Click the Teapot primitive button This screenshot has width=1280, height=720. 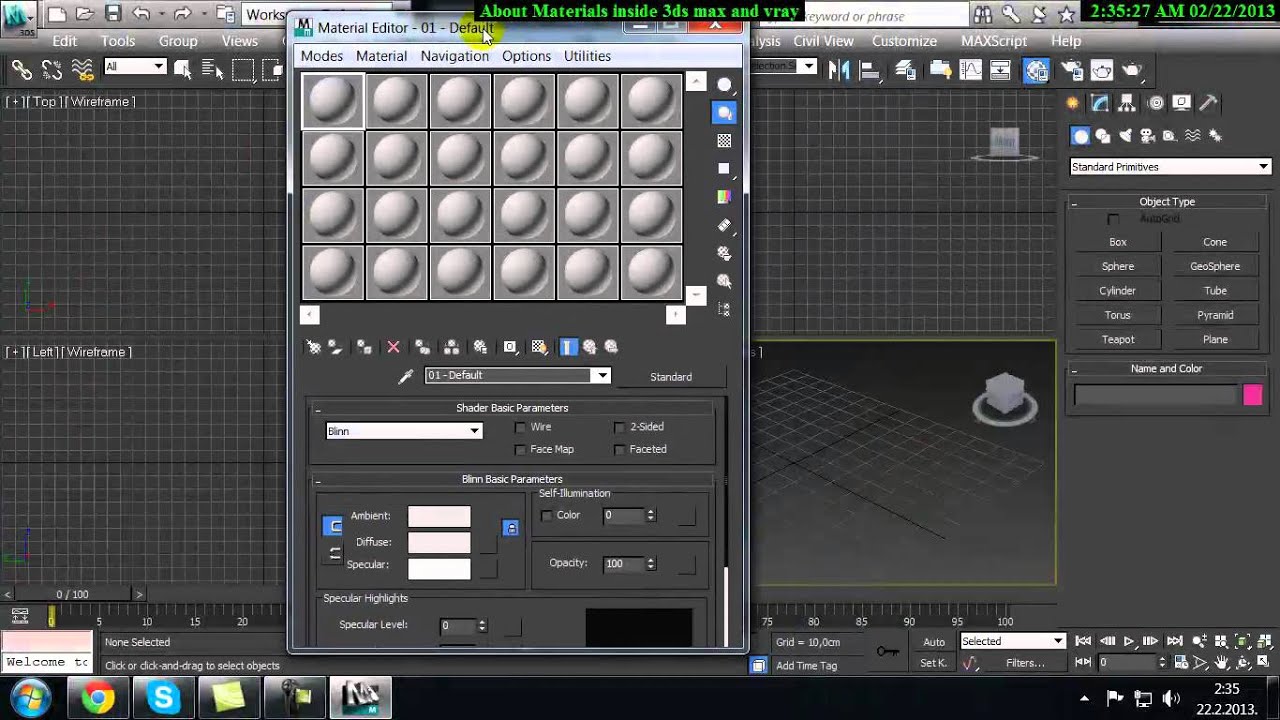[1118, 339]
